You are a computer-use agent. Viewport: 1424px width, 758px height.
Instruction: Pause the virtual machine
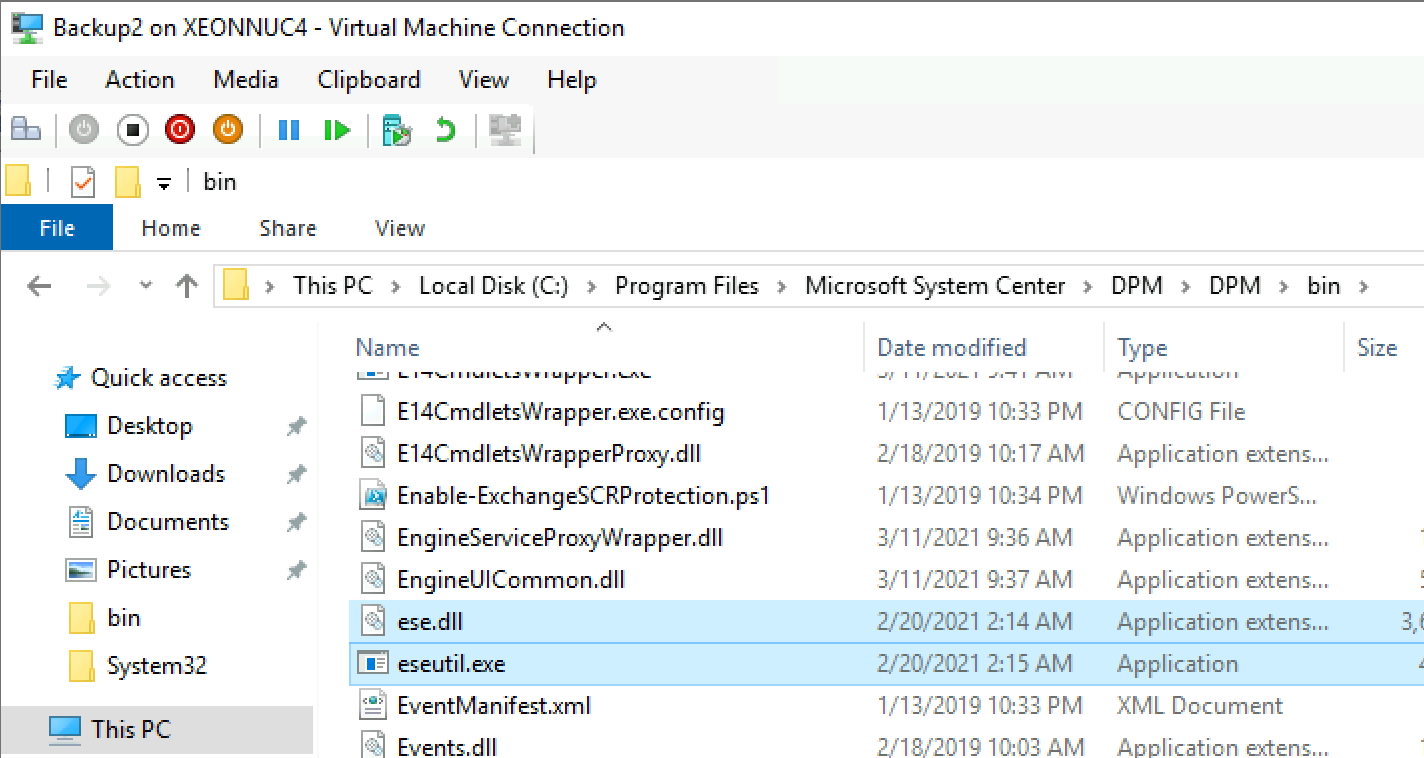tap(289, 130)
